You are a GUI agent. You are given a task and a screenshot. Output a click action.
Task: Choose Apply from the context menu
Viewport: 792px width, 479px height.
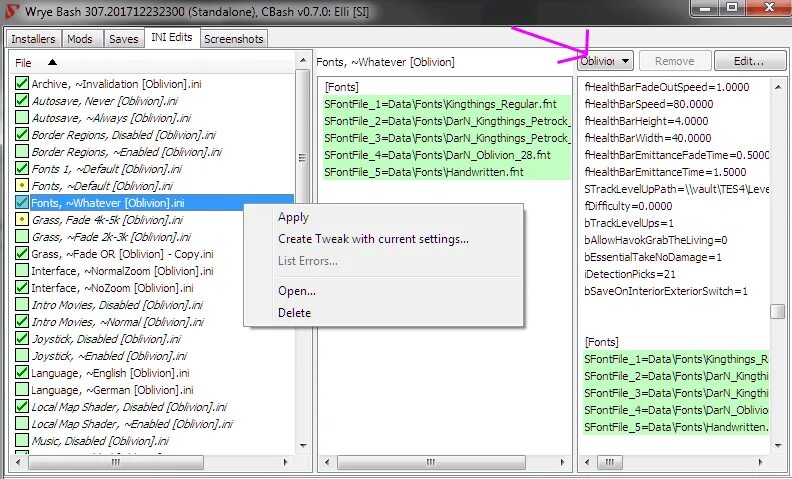[x=293, y=217]
